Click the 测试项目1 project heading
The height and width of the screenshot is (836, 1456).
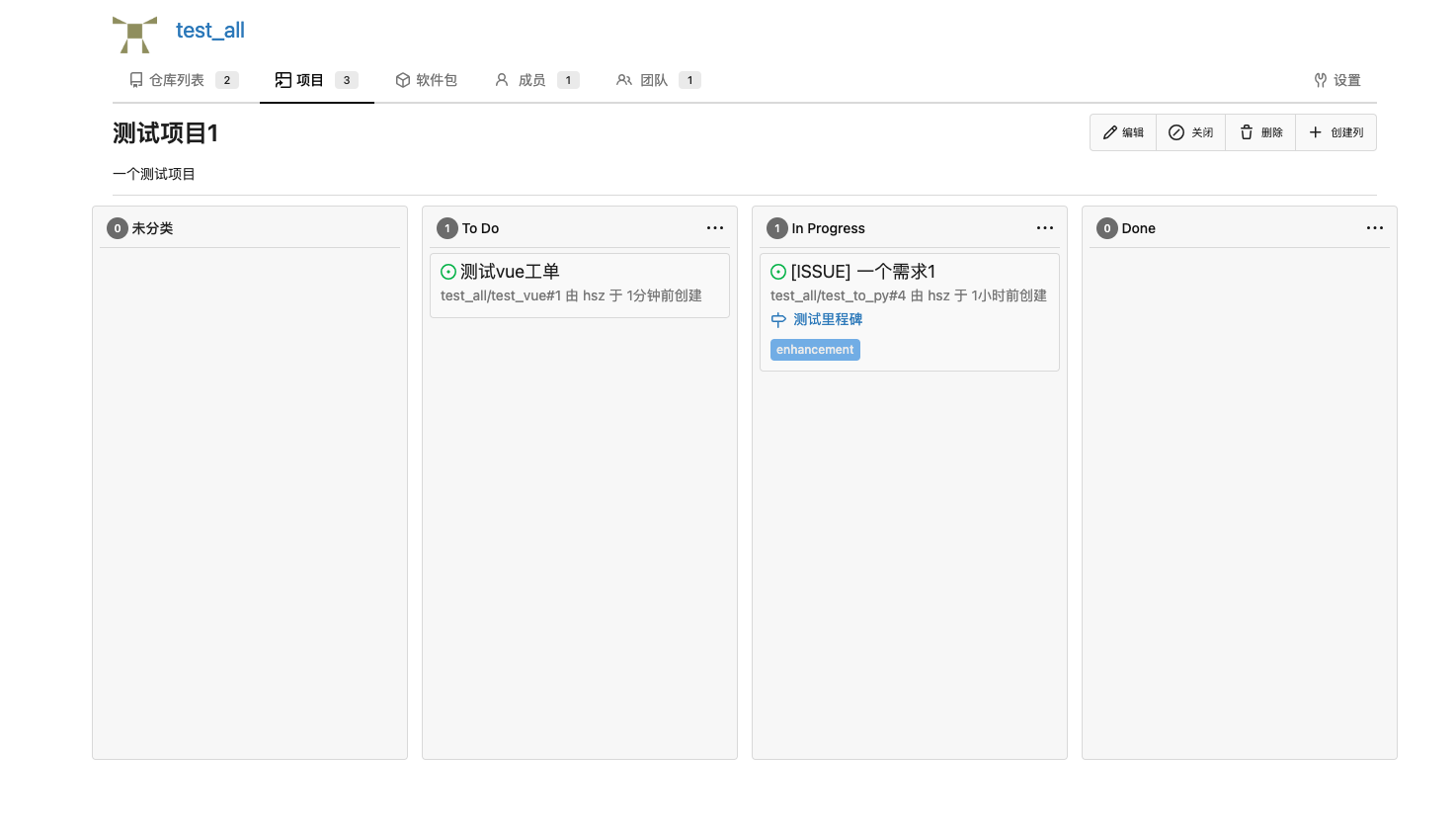[x=165, y=133]
